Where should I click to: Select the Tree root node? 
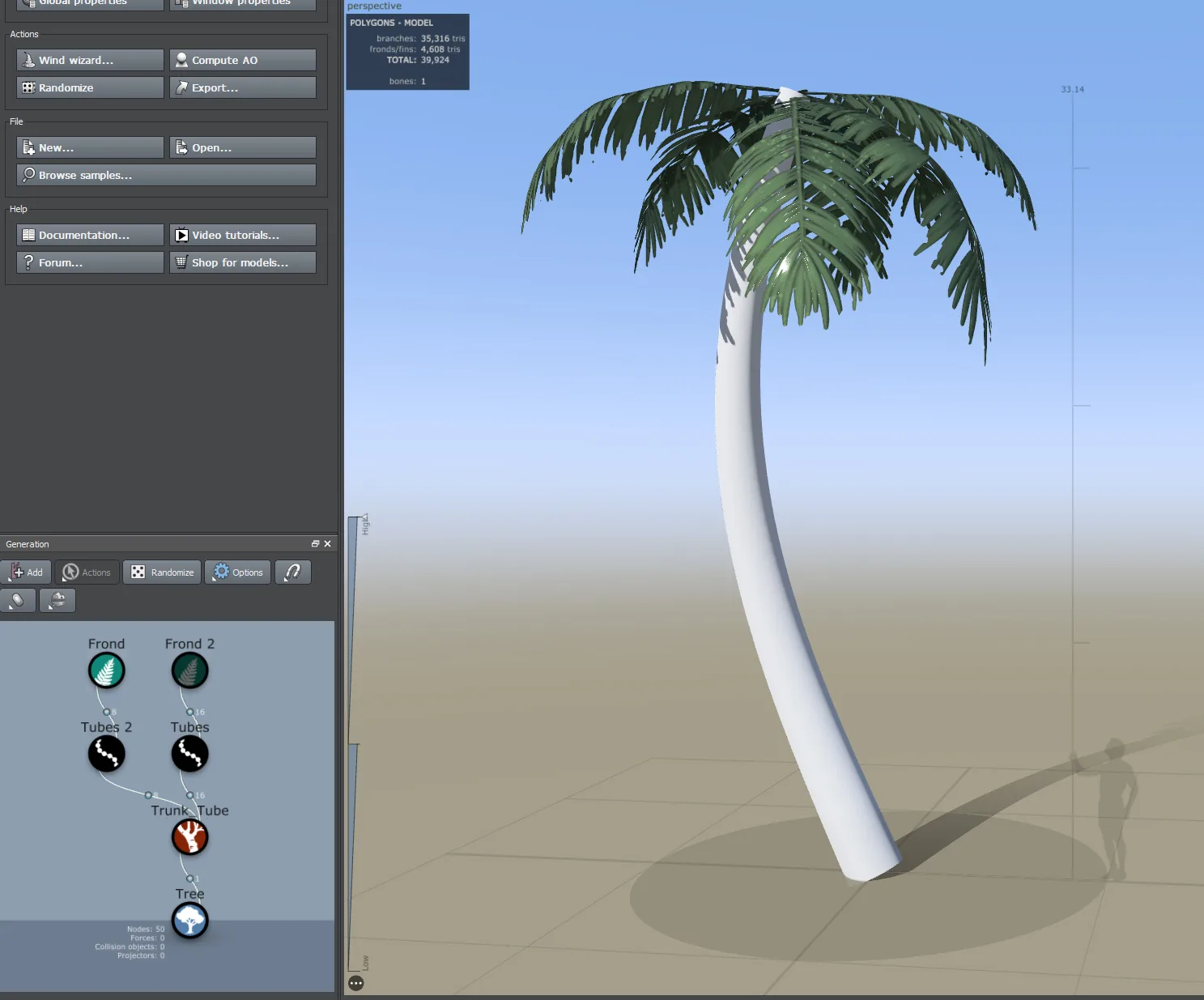pyautogui.click(x=189, y=921)
